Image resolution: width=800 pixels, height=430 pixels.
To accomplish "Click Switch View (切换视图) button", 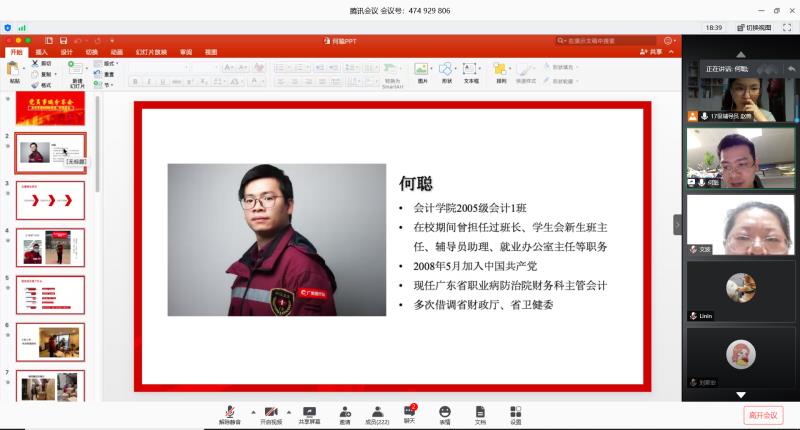I will pyautogui.click(x=755, y=28).
